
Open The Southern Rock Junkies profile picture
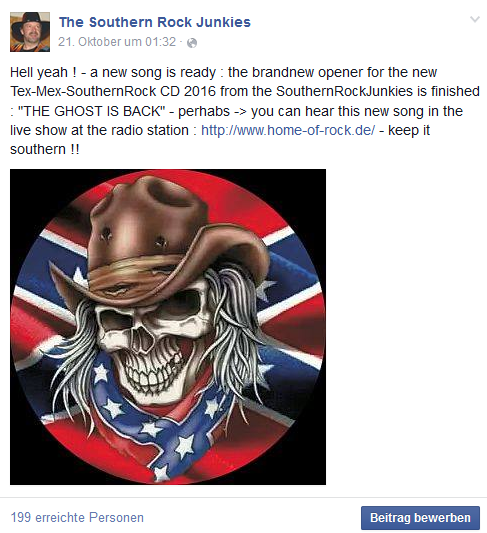[30, 32]
